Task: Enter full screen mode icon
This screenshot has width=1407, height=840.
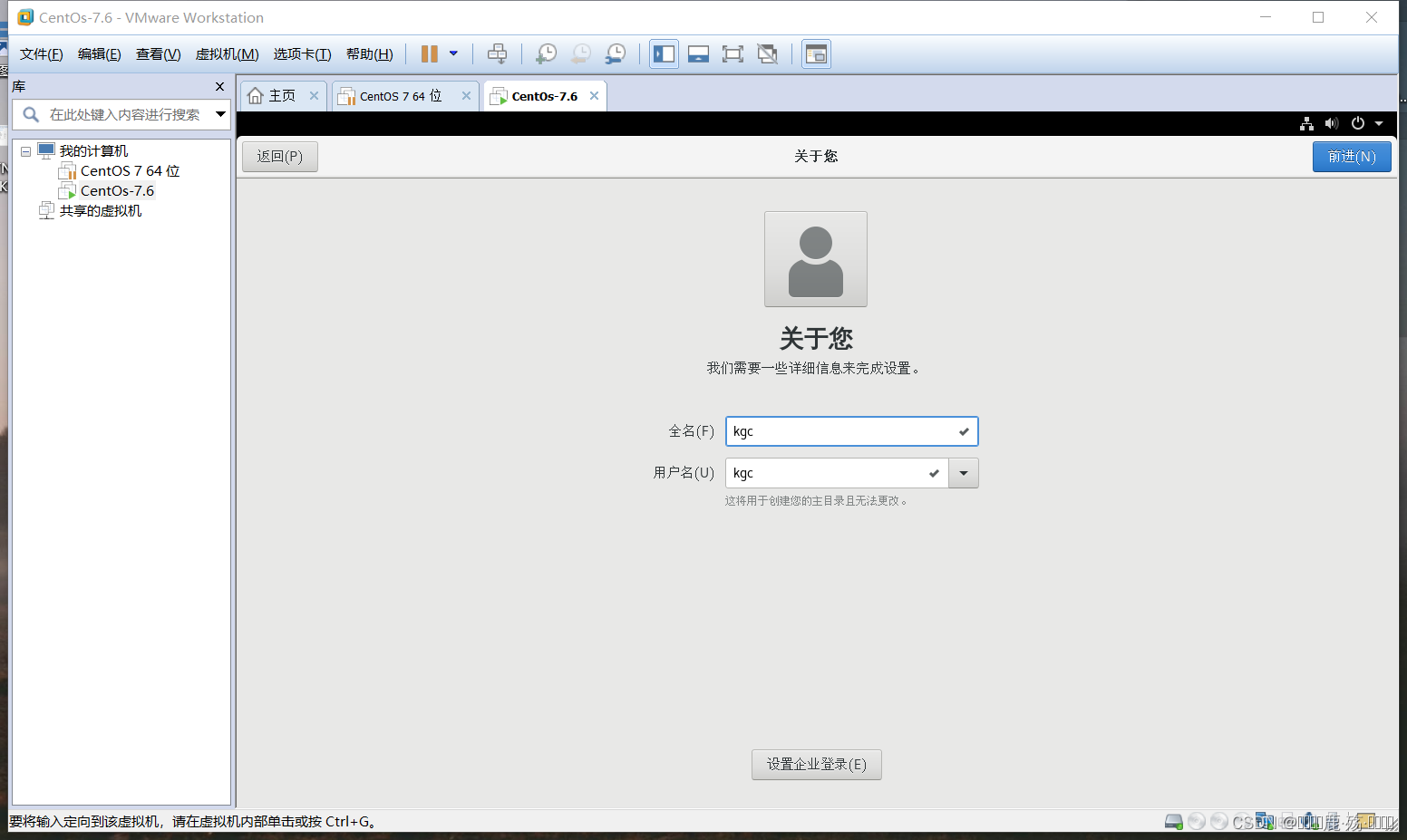Action: [733, 54]
